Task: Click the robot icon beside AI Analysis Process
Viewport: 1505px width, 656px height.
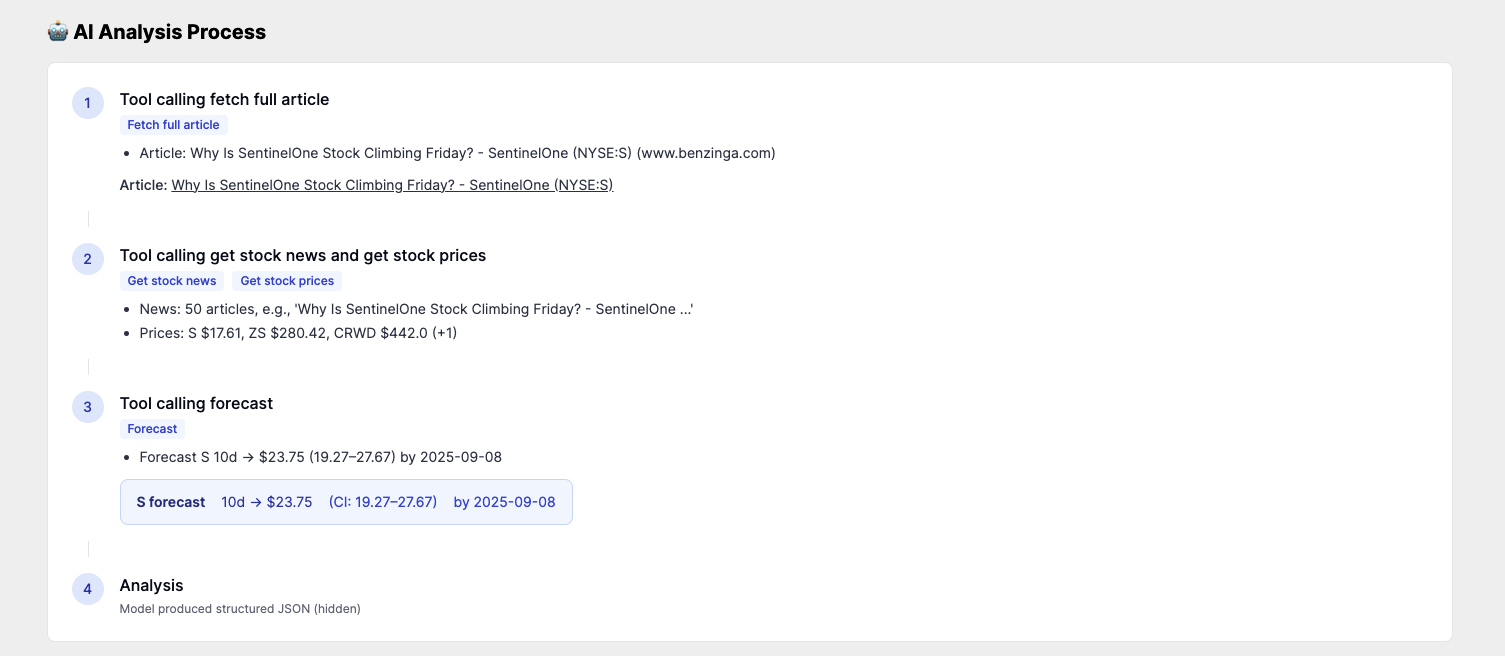Action: coord(58,32)
